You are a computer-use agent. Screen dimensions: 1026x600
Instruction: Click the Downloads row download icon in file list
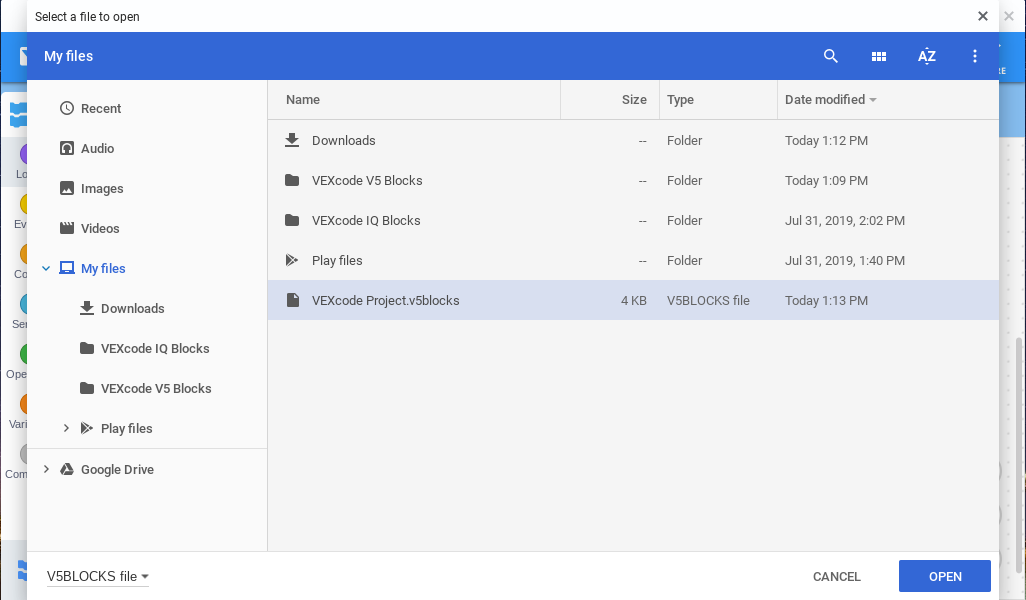[292, 140]
